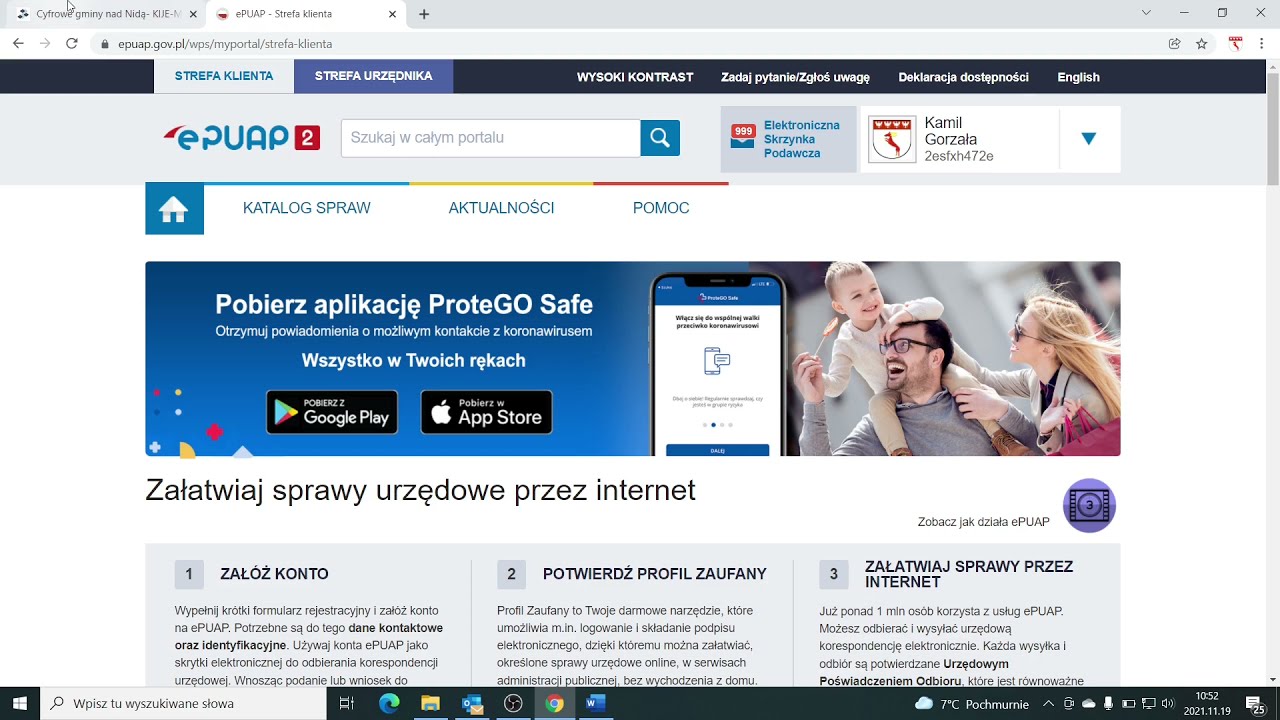Image resolution: width=1280 pixels, height=720 pixels.
Task: Click the Windows taskbar search box
Action: (x=183, y=704)
